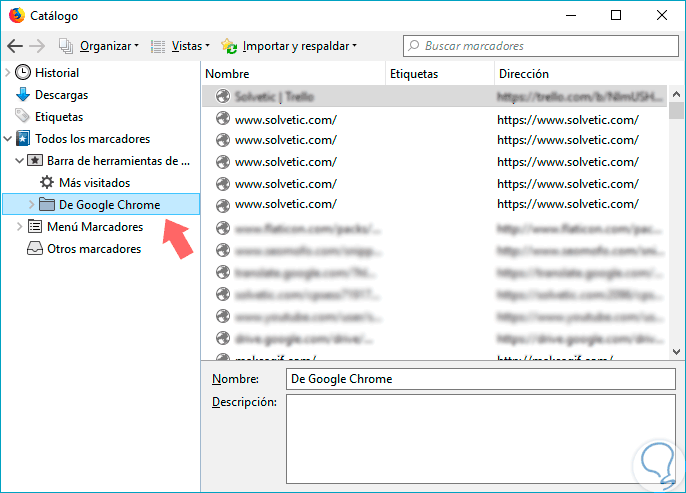
Task: Minimize the Catálogo window
Action: pos(570,15)
